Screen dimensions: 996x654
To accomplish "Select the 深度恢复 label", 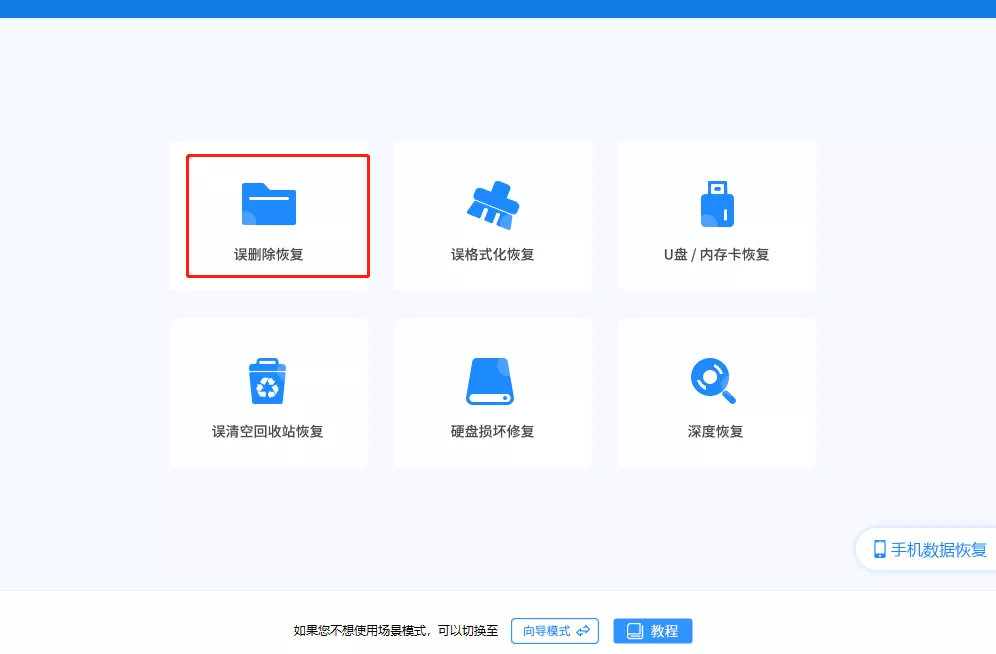I will point(715,432).
